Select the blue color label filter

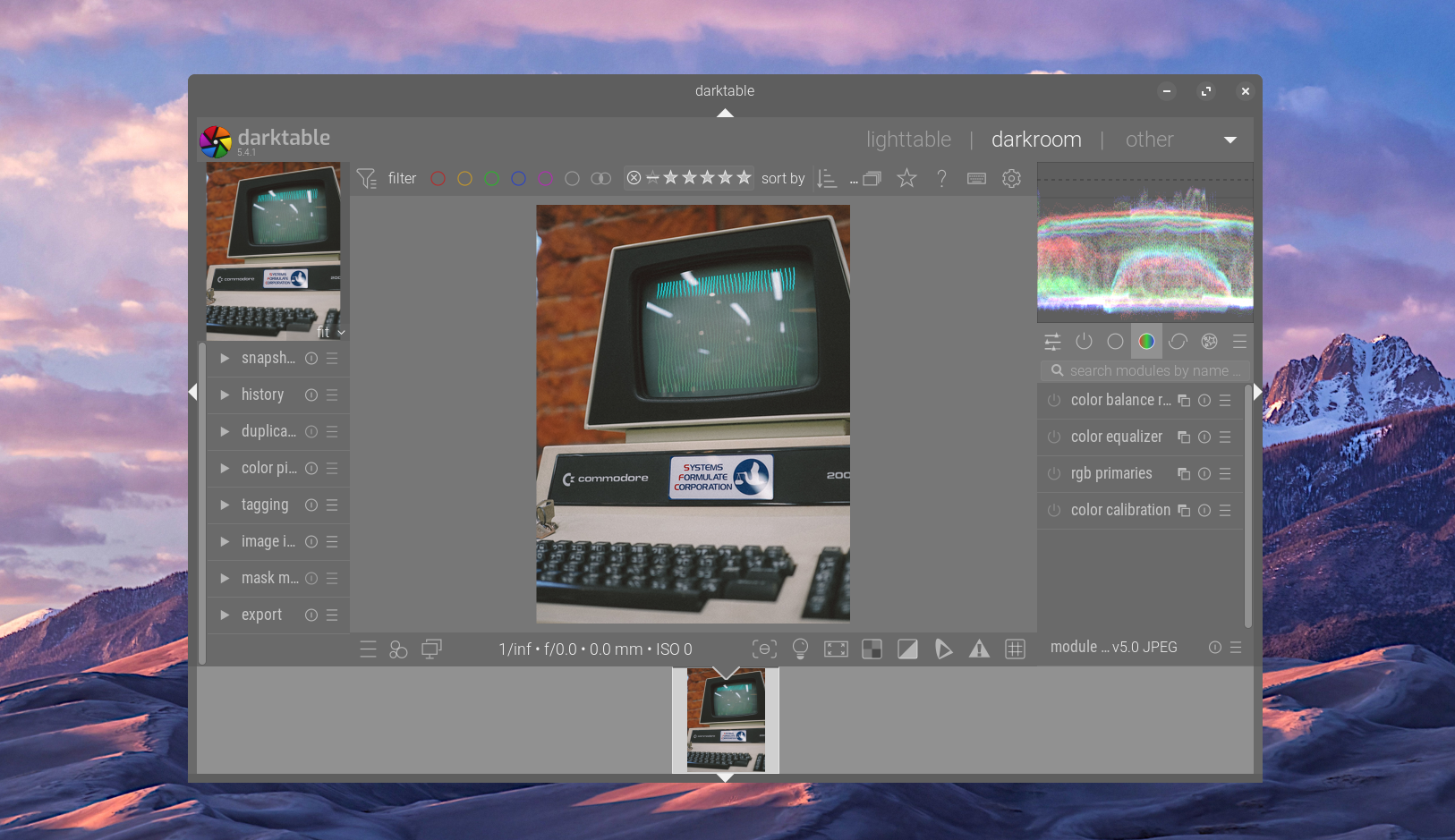(518, 179)
